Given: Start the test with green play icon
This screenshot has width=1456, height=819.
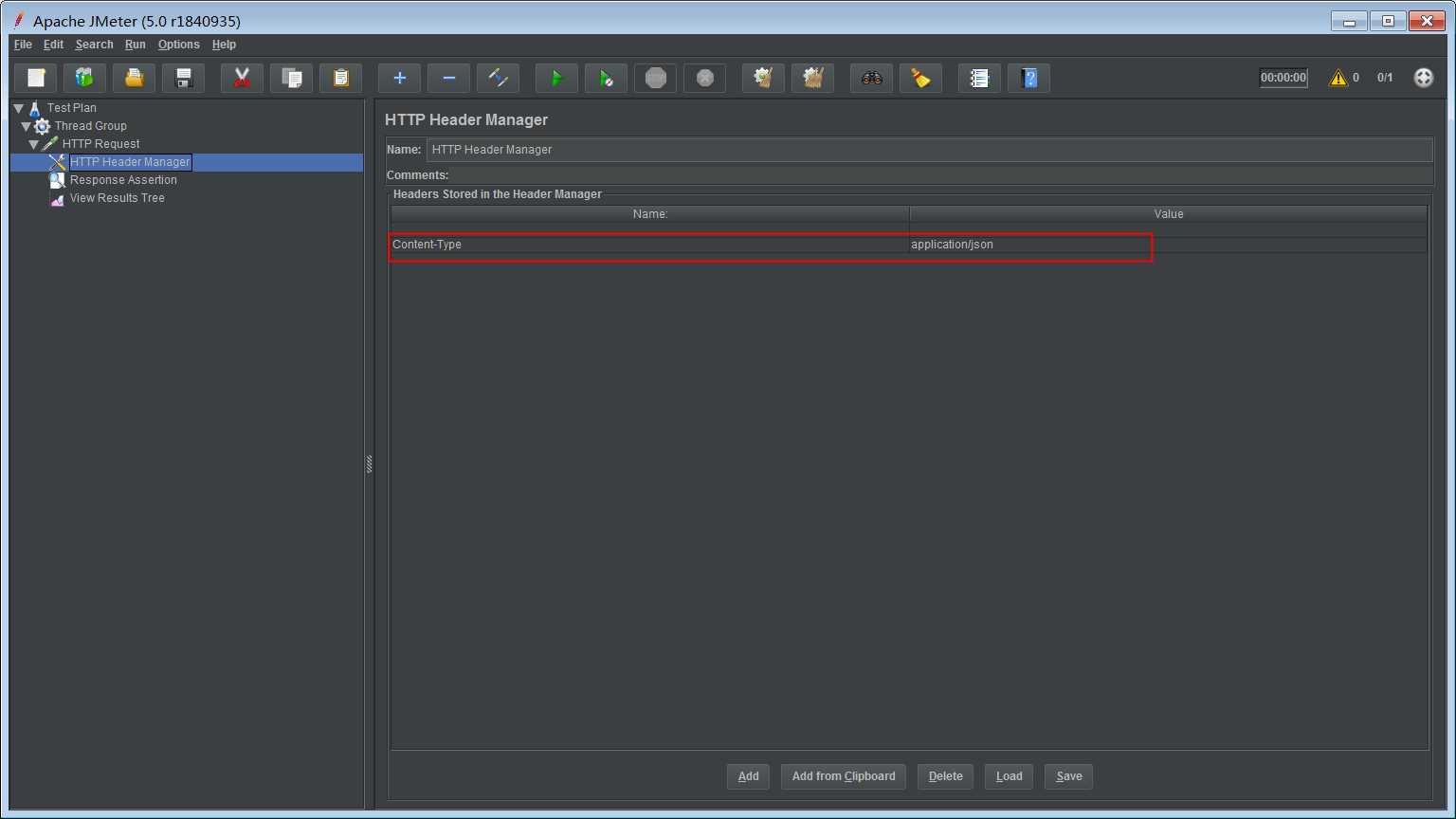Looking at the screenshot, I should coord(557,78).
